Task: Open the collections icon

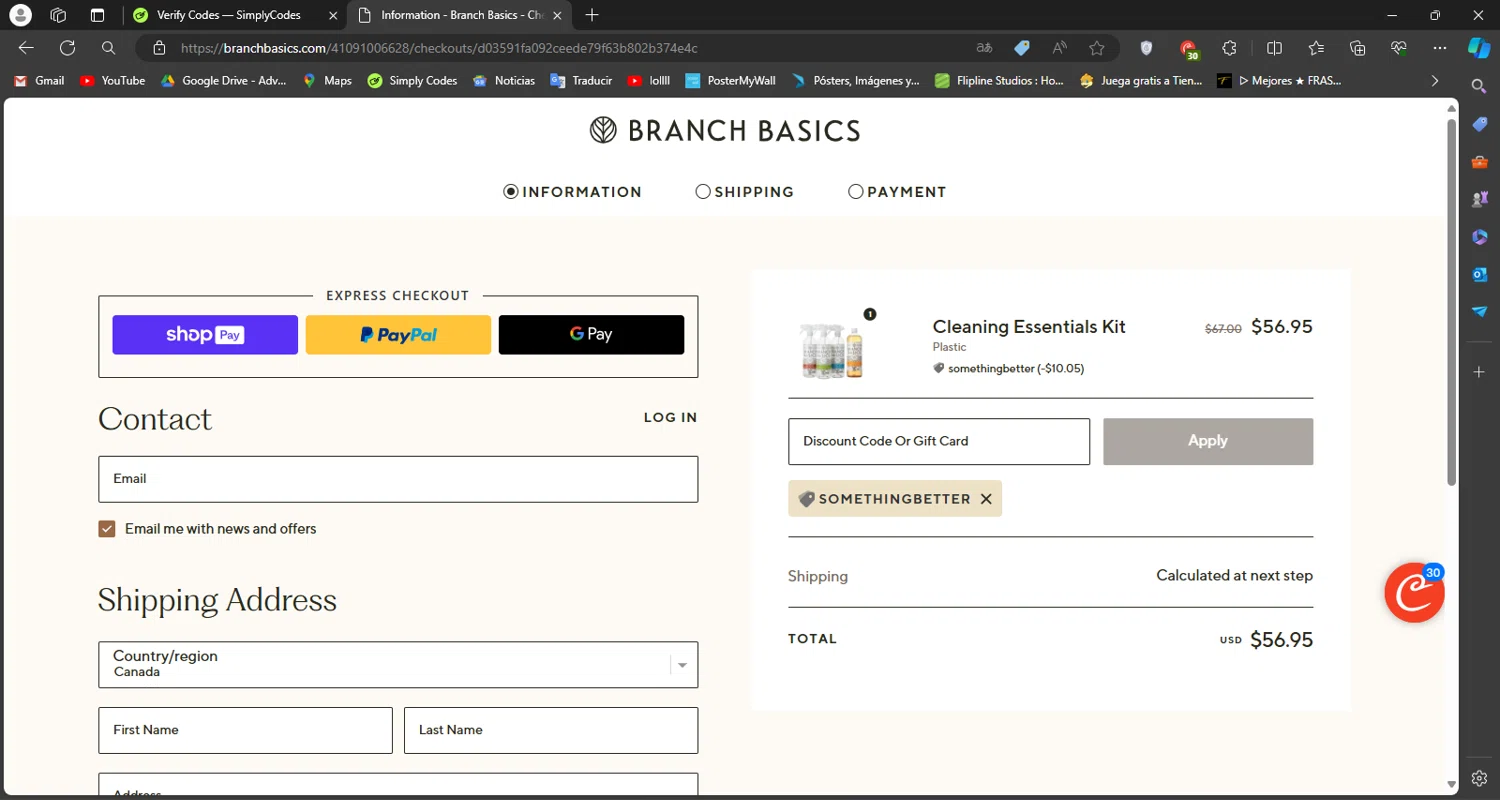Action: [1358, 48]
